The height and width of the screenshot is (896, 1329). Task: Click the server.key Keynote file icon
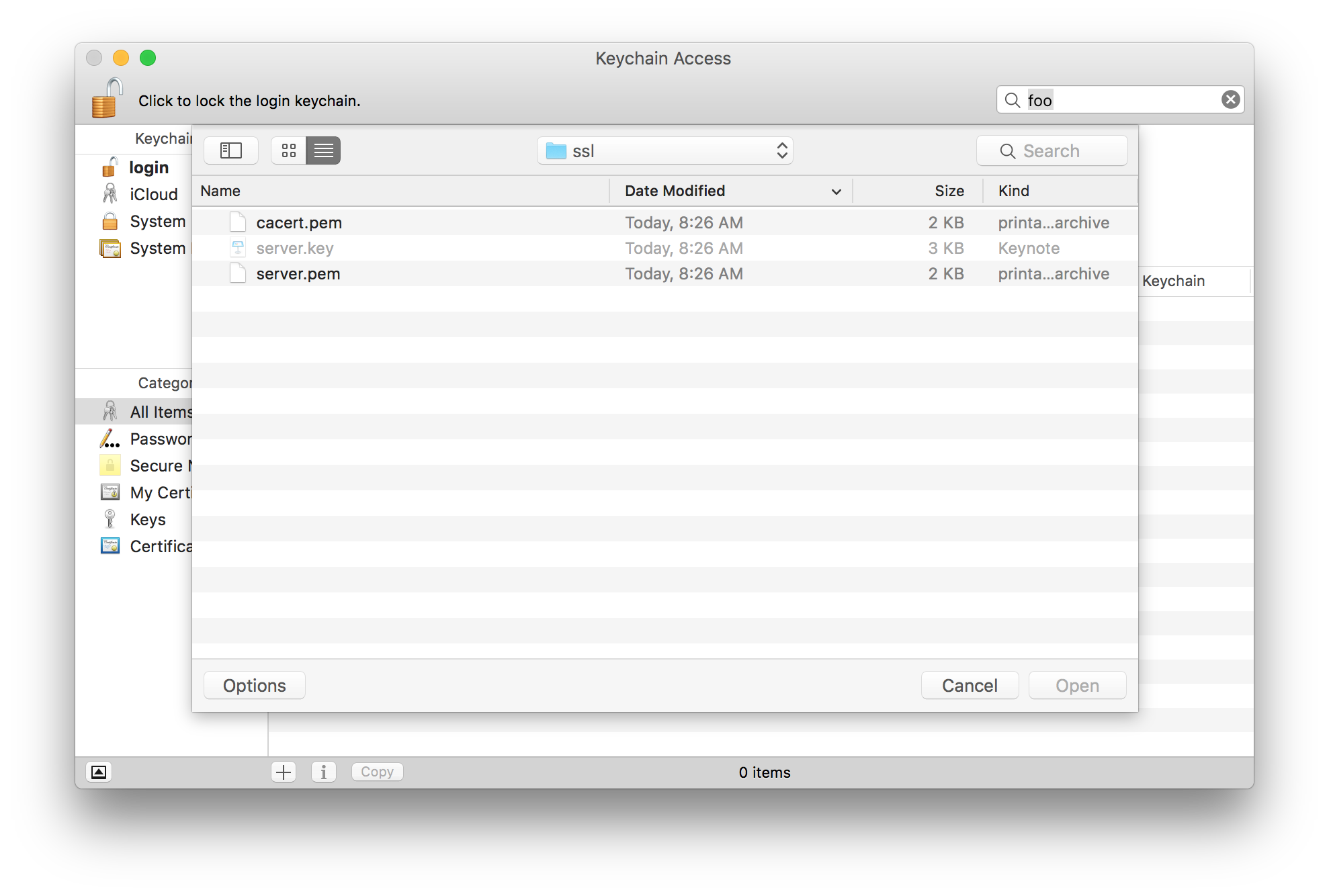click(x=238, y=249)
